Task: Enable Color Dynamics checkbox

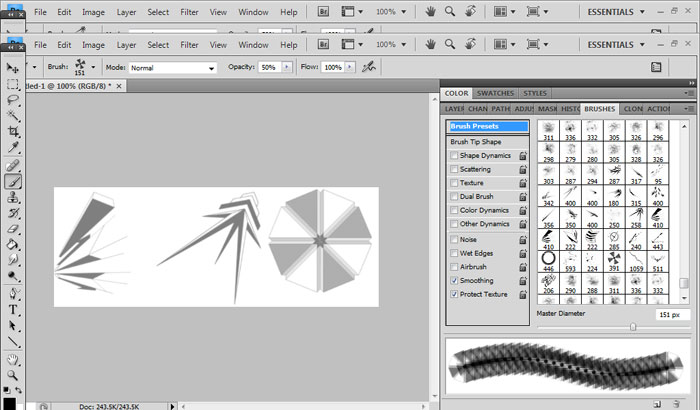Action: [x=454, y=210]
